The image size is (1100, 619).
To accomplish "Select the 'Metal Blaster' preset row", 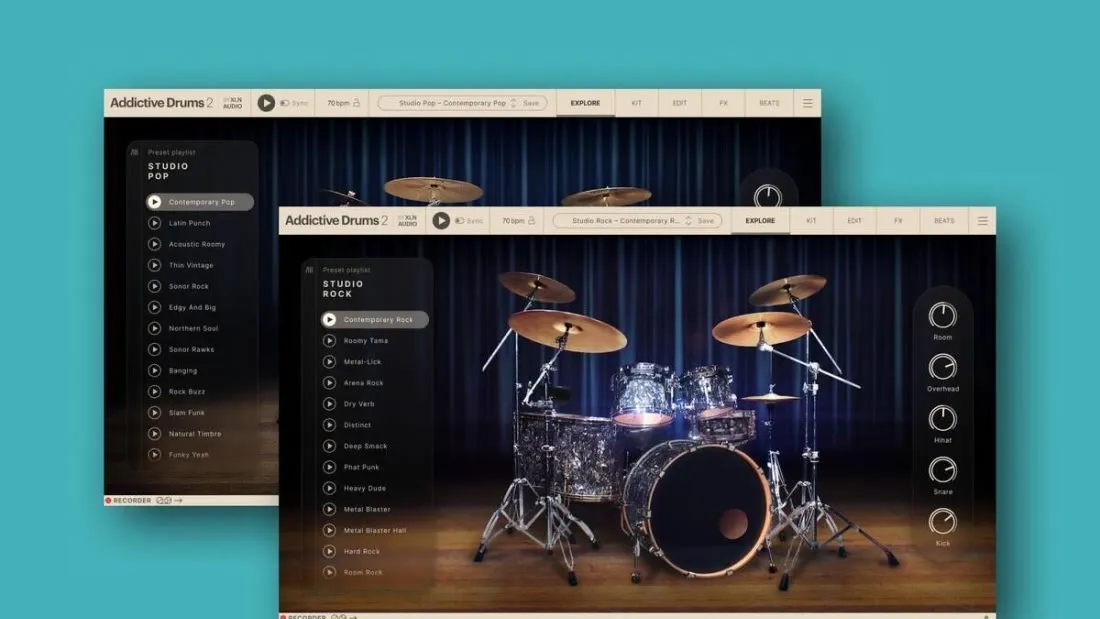I will [x=375, y=509].
